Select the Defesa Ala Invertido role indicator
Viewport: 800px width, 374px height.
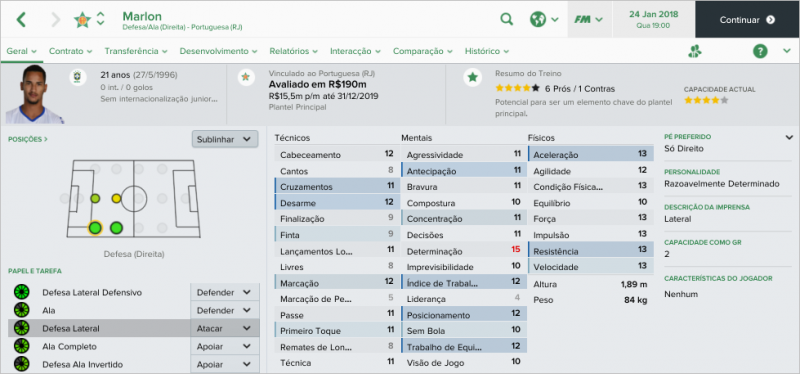click(x=22, y=364)
